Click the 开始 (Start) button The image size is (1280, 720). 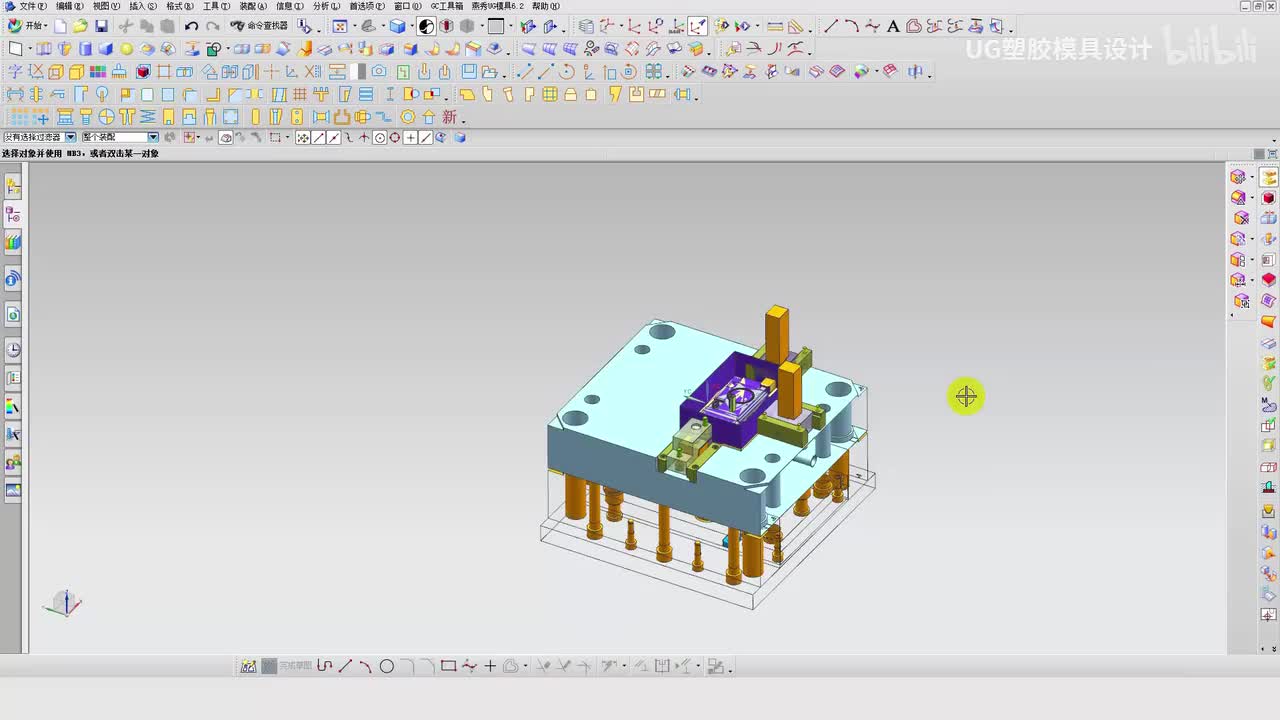coord(26,26)
